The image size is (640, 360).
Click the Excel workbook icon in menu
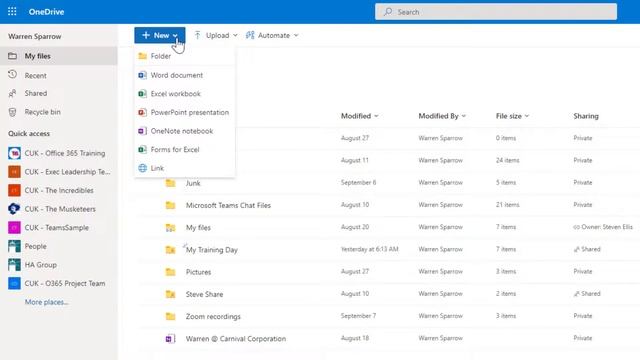pos(142,93)
